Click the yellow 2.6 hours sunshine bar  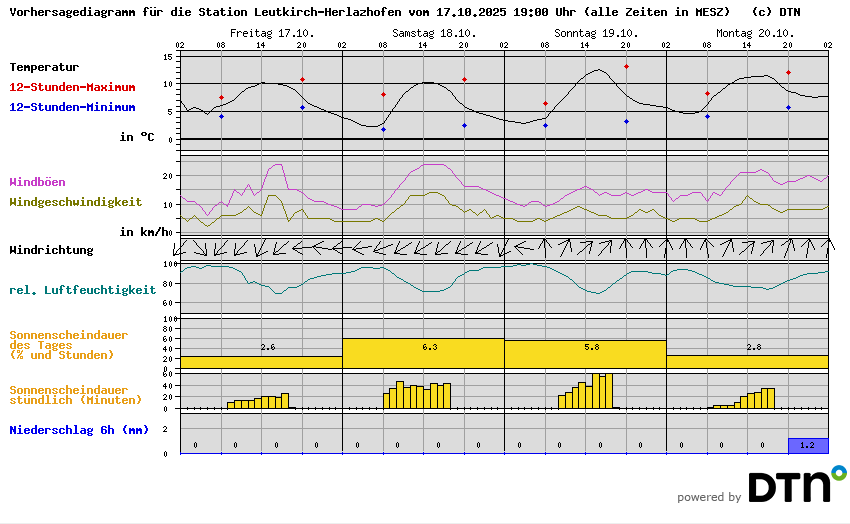(261, 362)
